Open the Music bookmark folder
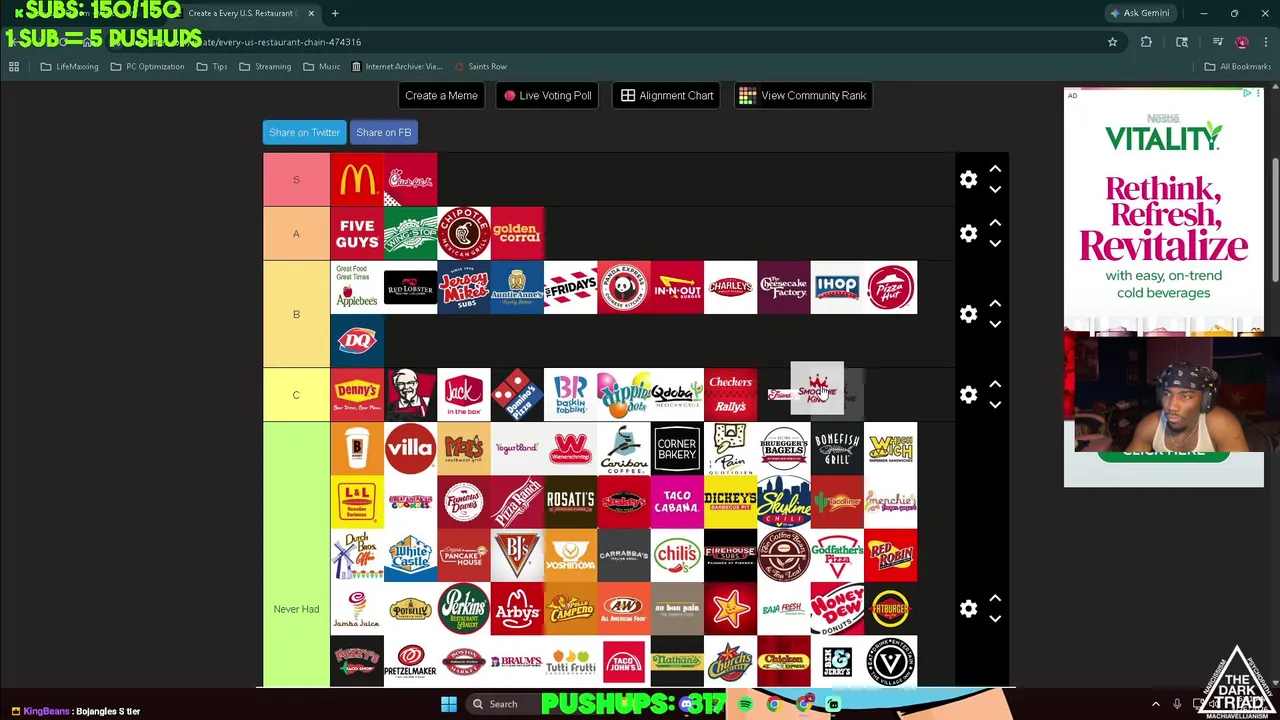1280x720 pixels. coord(321,67)
